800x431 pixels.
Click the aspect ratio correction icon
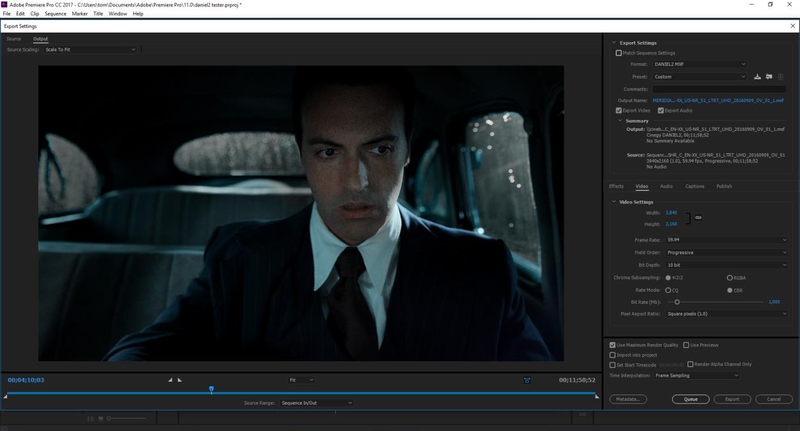point(527,380)
